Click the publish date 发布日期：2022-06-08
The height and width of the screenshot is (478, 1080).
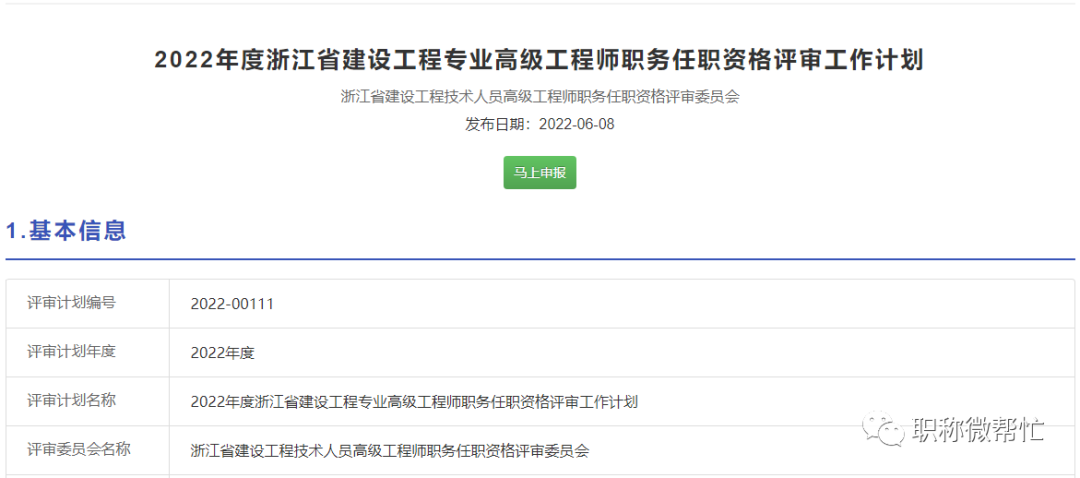[539, 125]
